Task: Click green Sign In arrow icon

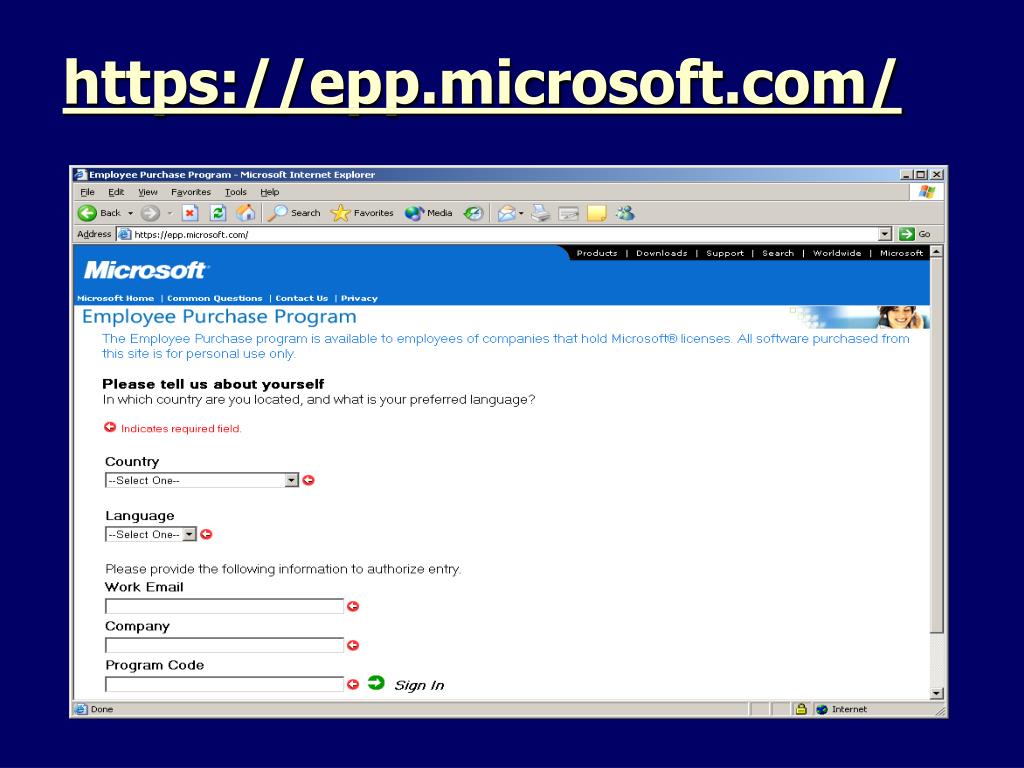Action: tap(376, 683)
